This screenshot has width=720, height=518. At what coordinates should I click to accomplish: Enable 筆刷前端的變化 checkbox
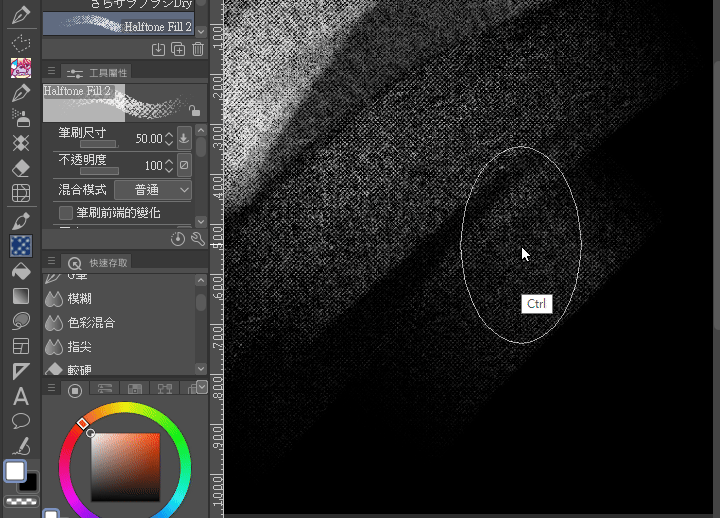tap(66, 213)
